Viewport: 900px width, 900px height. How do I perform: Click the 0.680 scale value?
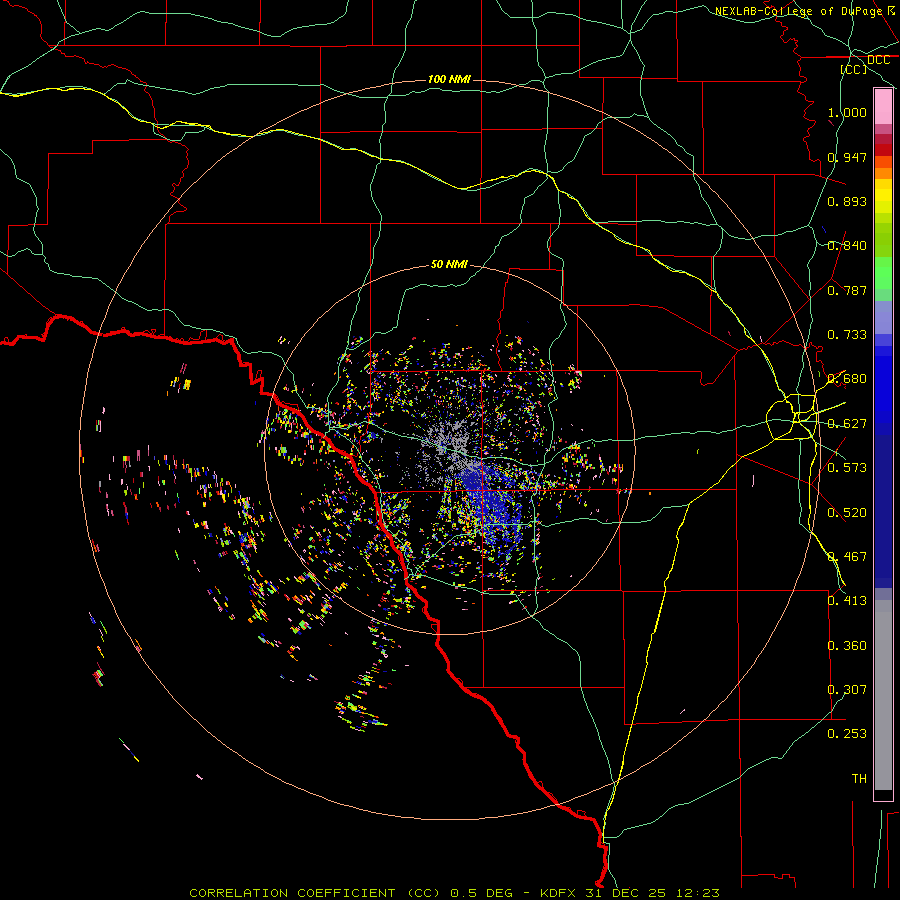point(847,379)
